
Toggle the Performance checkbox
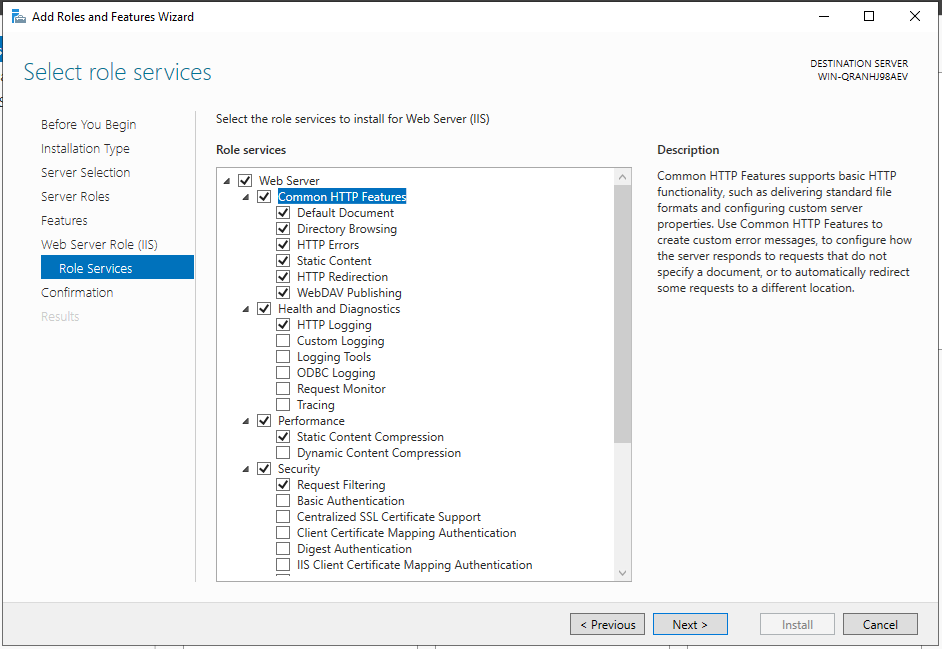pos(264,421)
